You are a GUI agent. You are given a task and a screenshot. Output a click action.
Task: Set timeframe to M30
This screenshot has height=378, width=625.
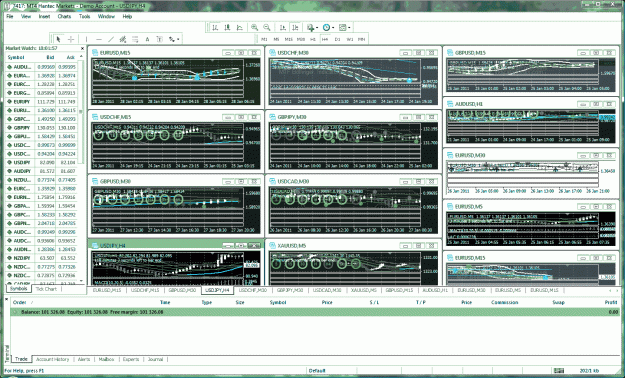(301, 39)
